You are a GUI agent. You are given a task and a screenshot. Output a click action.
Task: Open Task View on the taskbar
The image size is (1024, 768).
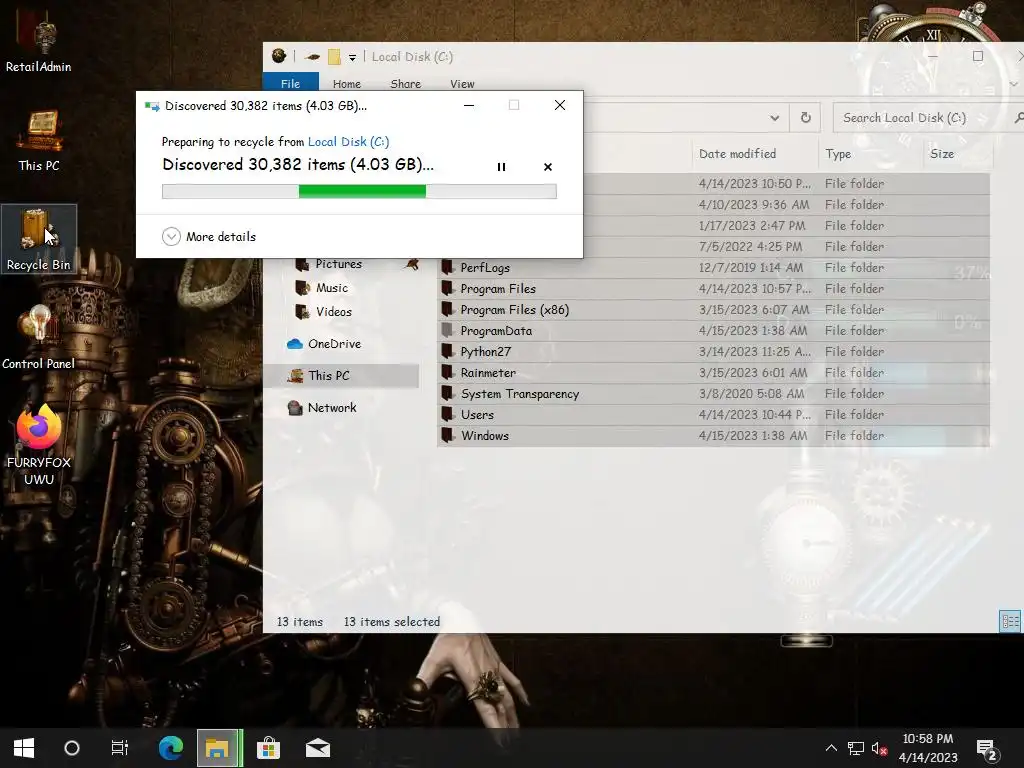pos(120,748)
